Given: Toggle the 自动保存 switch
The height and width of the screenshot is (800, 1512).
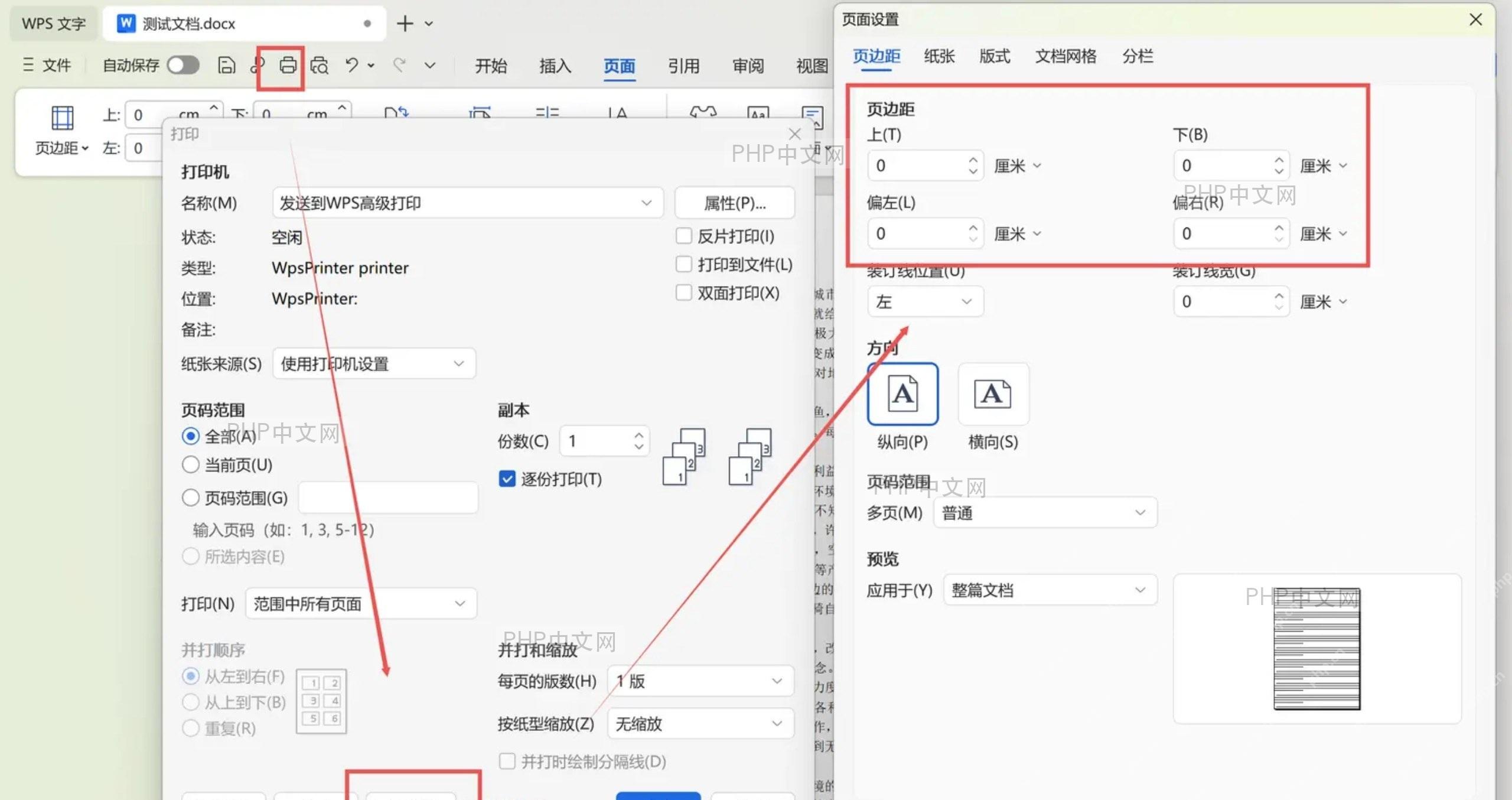Looking at the screenshot, I should tap(183, 65).
